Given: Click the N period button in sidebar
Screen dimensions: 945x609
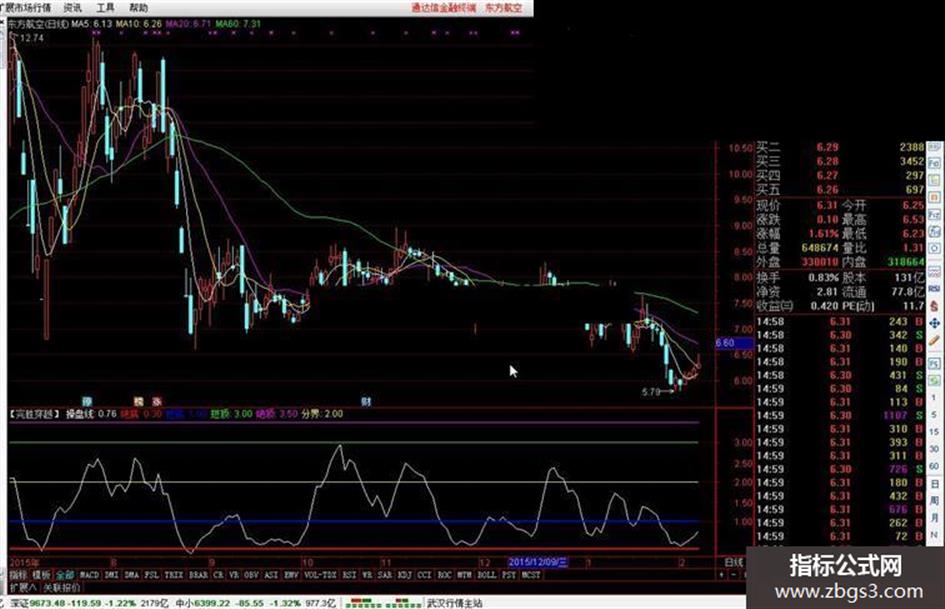Looking at the screenshot, I should tap(934, 535).
